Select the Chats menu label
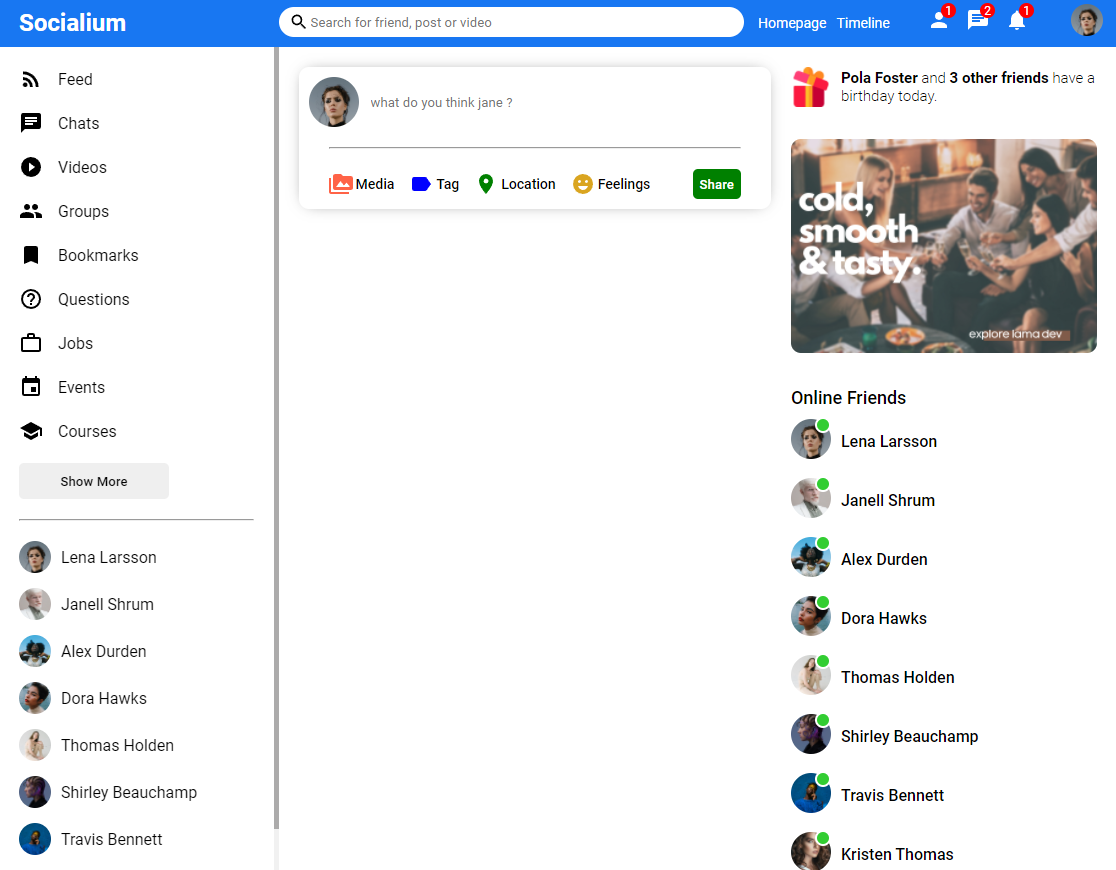The height and width of the screenshot is (870, 1116). click(x=78, y=123)
